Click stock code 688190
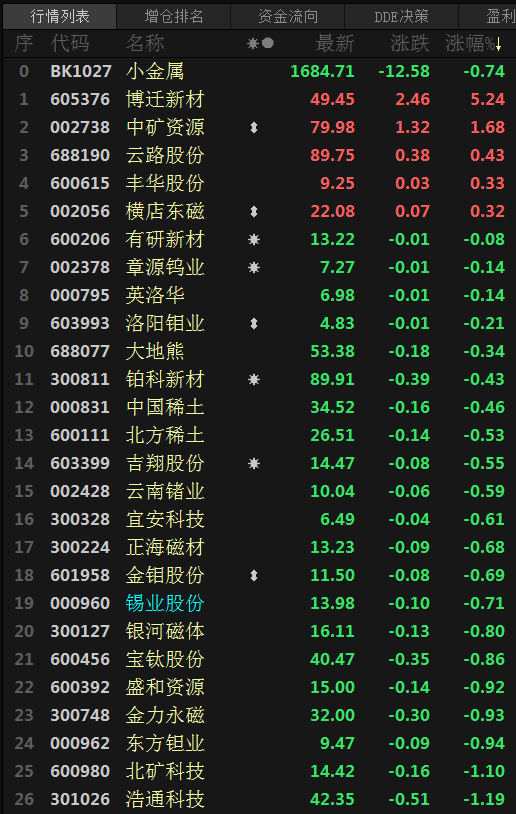The width and height of the screenshot is (516, 814). 80,156
